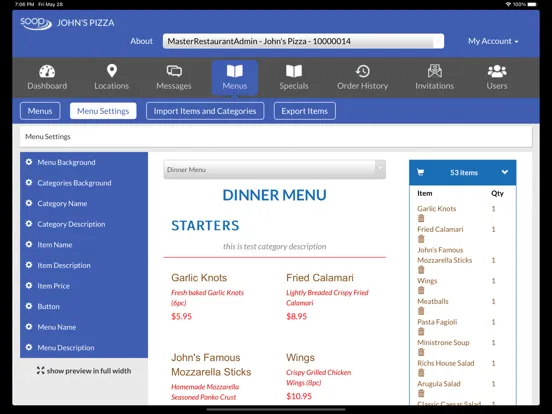The height and width of the screenshot is (414, 552).
Task: Click gear icon beside Category Description
Action: (29, 224)
